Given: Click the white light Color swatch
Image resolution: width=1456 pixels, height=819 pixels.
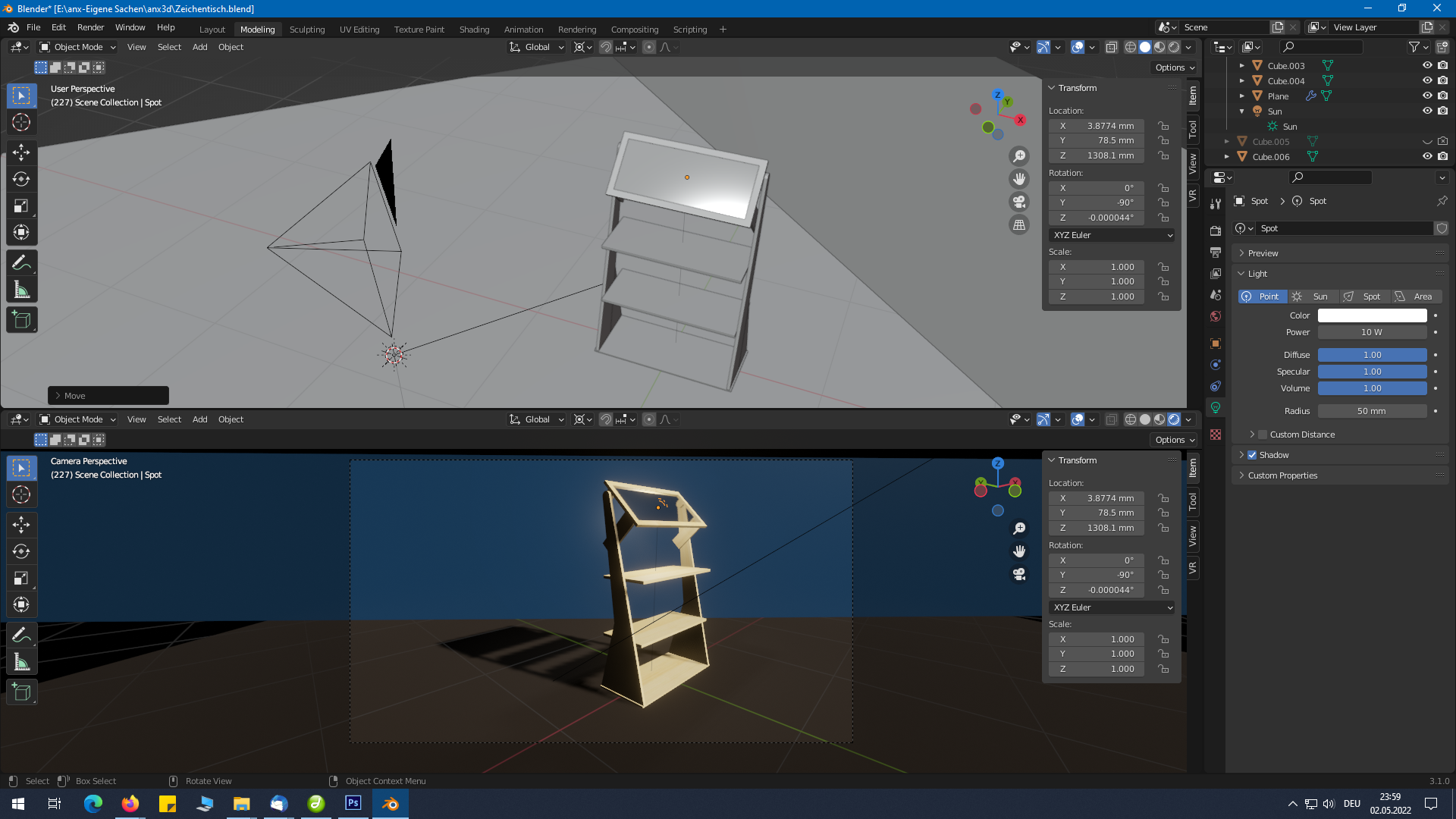Looking at the screenshot, I should (1372, 315).
